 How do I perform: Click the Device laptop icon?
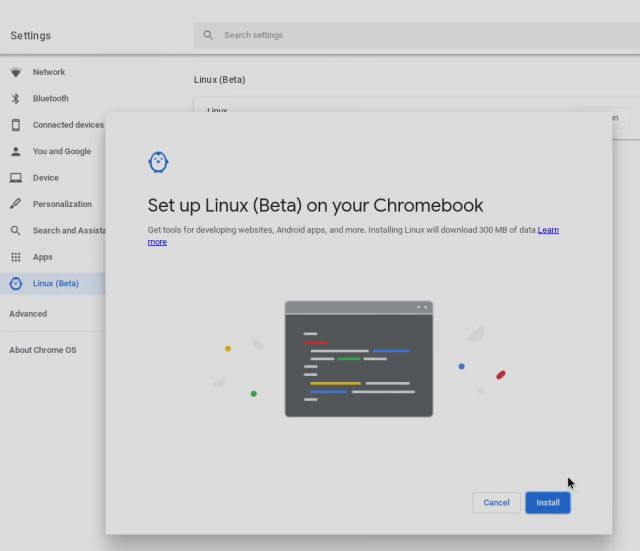pos(16,178)
